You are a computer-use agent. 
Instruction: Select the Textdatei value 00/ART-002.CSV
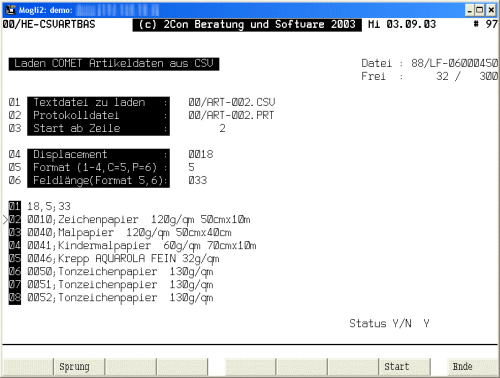pyautogui.click(x=232, y=102)
